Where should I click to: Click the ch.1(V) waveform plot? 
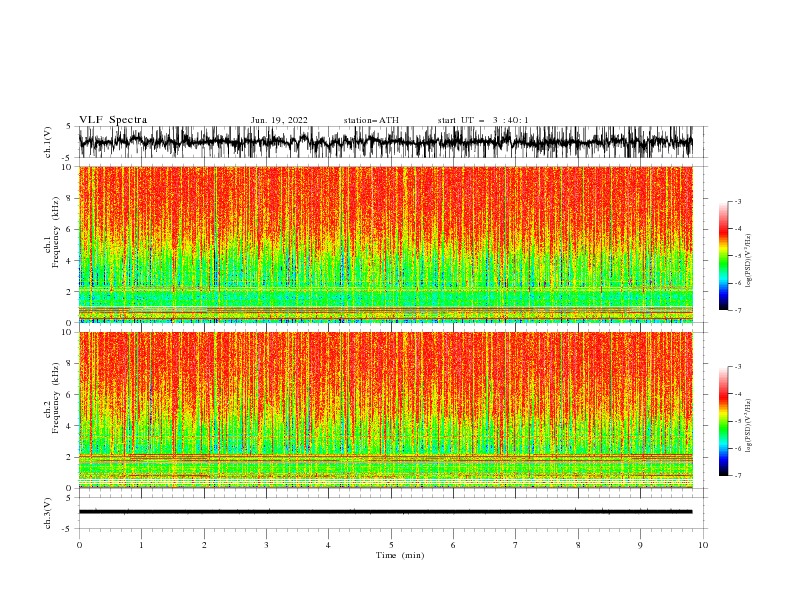386,142
